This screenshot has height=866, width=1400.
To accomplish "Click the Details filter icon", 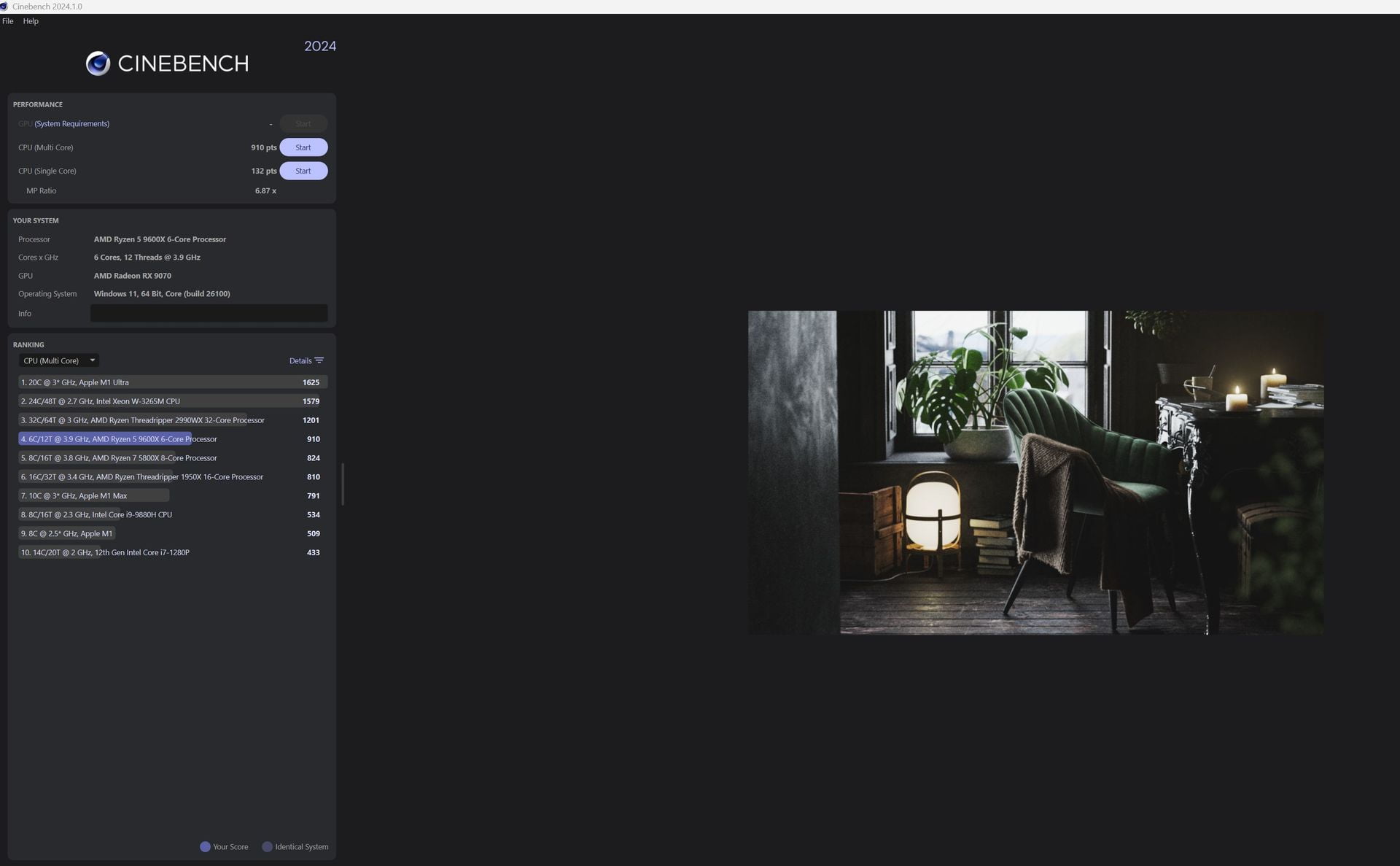I will pos(319,360).
